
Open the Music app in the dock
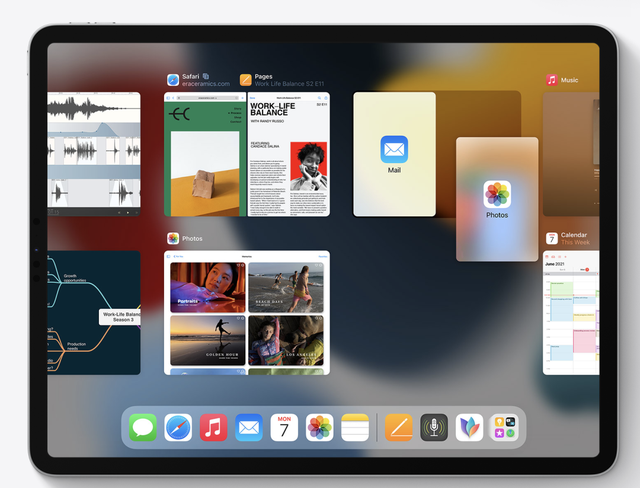(213, 427)
